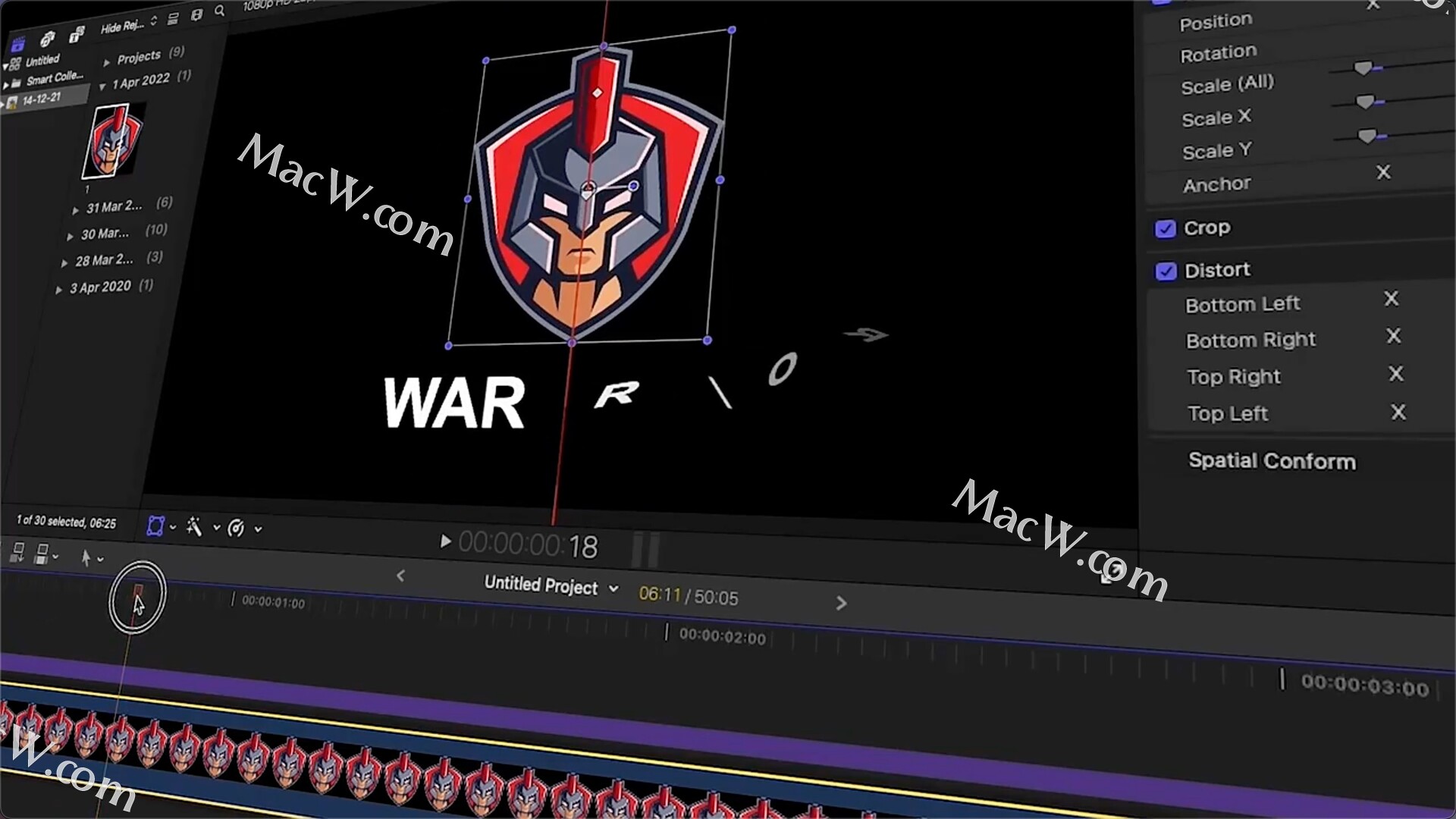Reset Bottom Right distort X icon

click(1394, 336)
